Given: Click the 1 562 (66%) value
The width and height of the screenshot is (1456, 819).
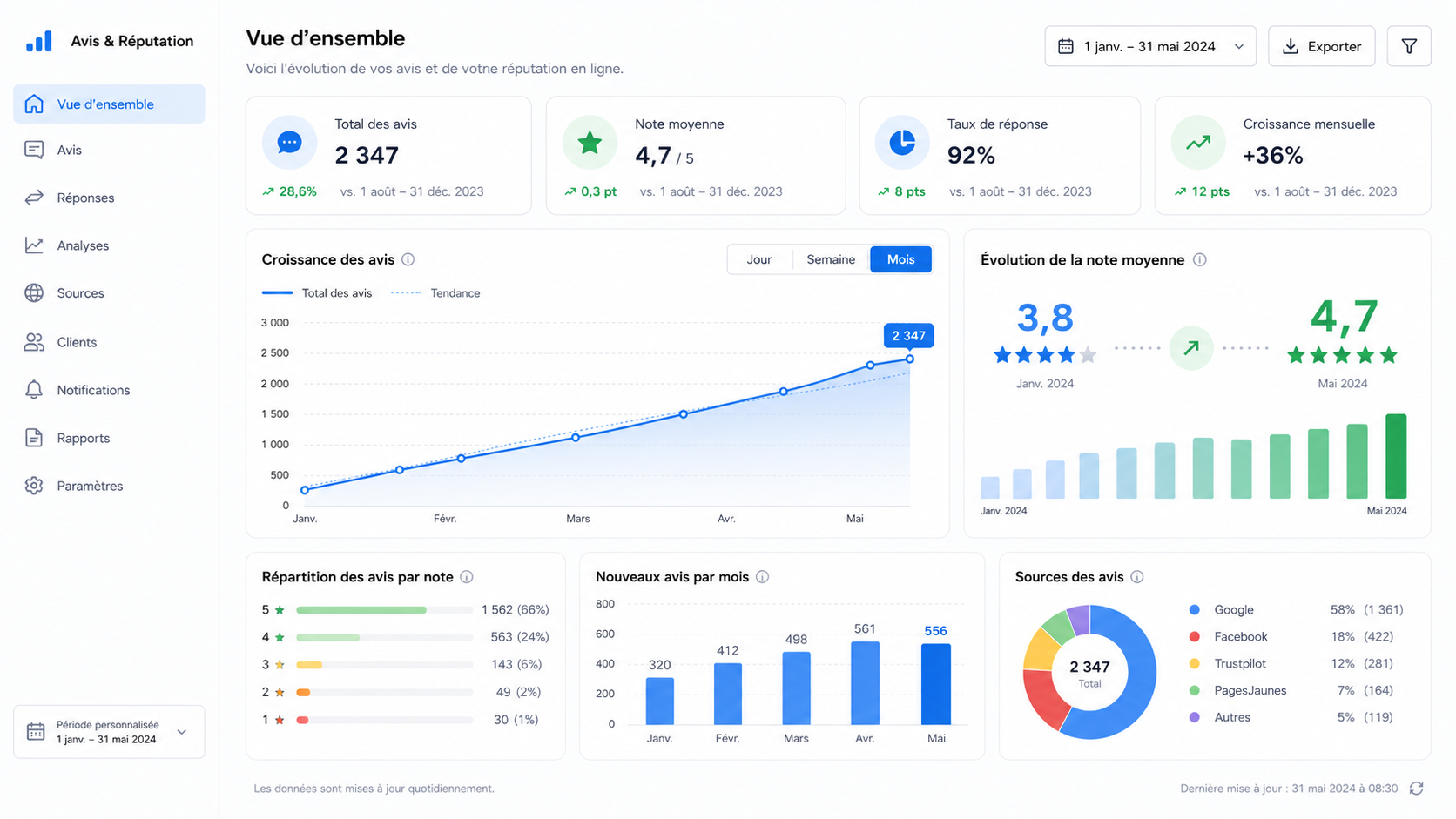Looking at the screenshot, I should [516, 610].
